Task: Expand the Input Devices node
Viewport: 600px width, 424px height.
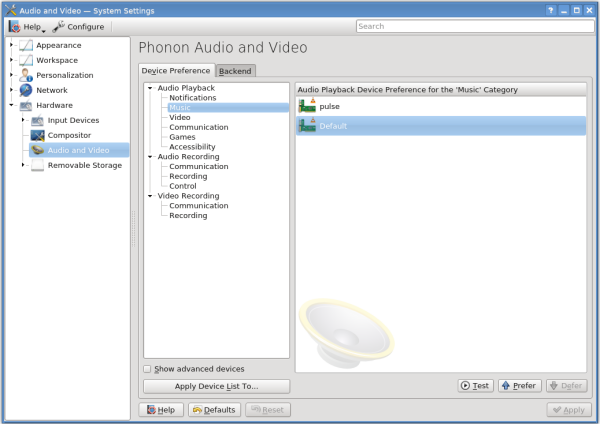Action: pos(23,120)
